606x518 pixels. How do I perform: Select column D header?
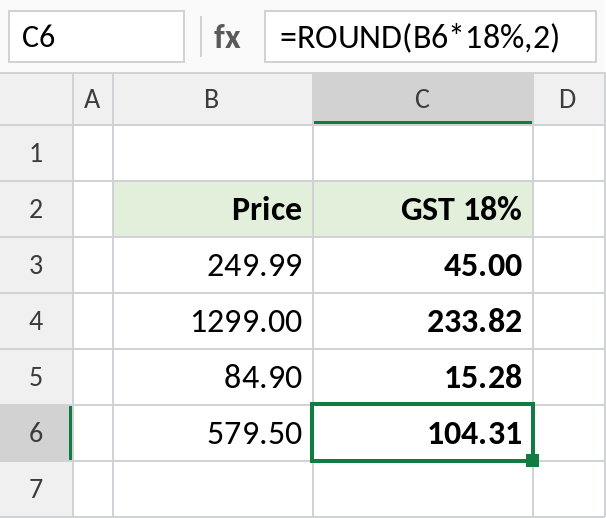click(569, 99)
